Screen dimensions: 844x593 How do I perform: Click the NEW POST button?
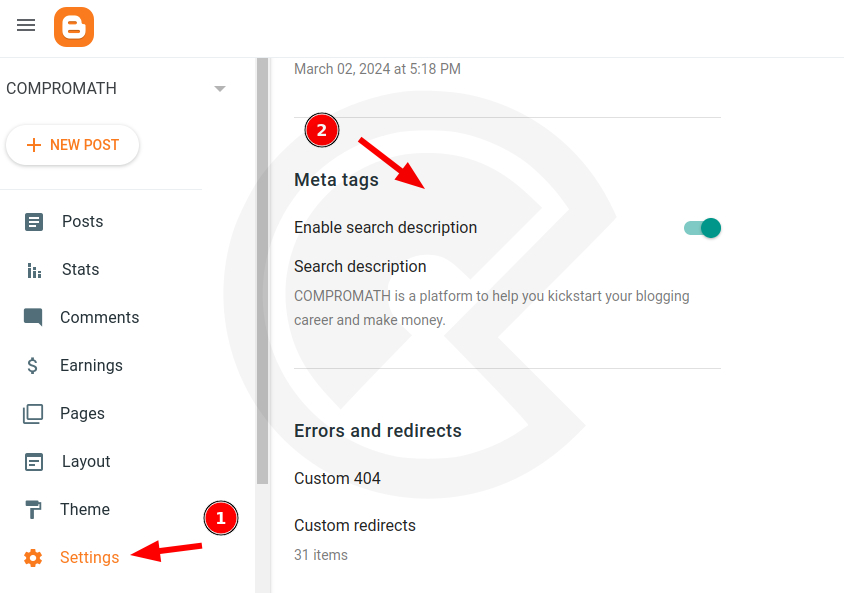point(72,145)
